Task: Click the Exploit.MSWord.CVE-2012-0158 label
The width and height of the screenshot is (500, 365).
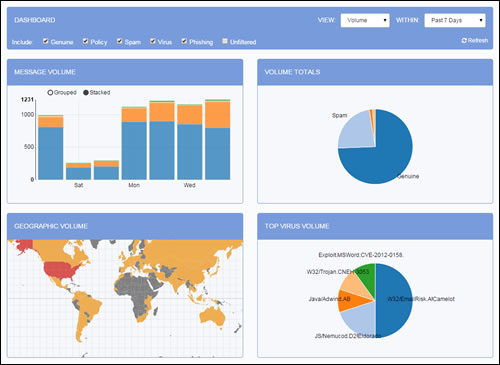Action: [361, 255]
